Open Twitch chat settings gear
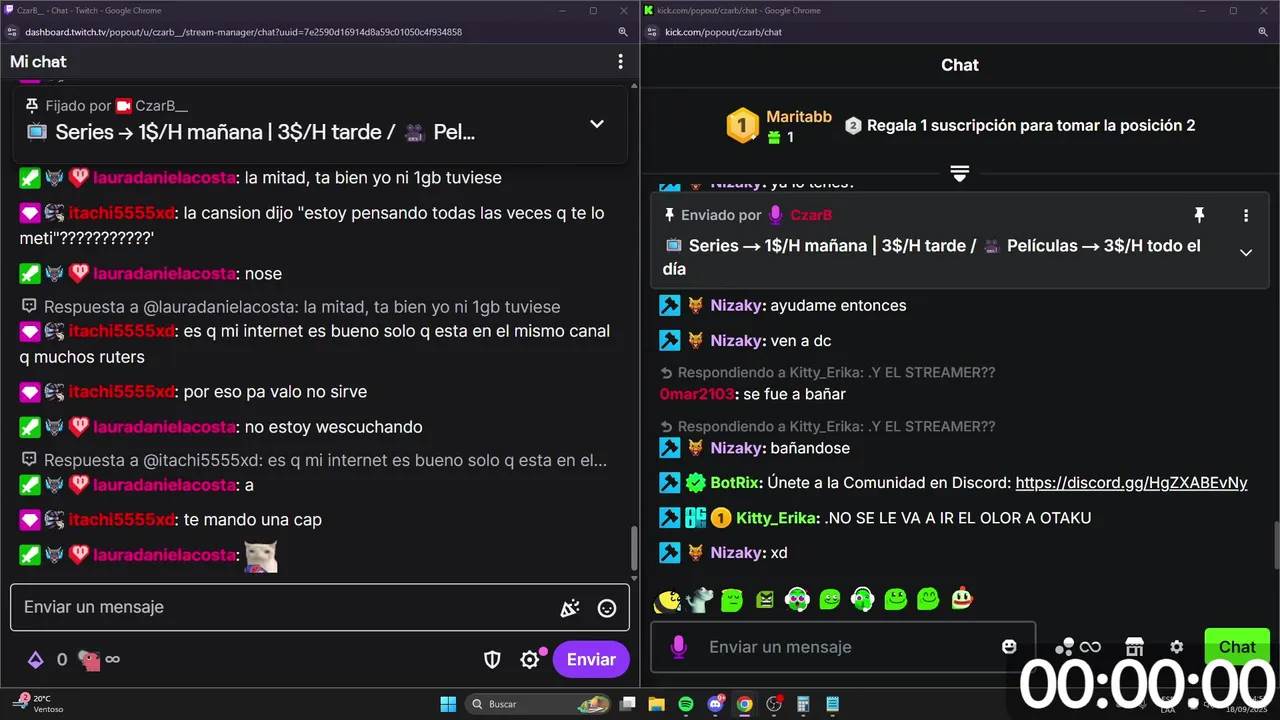Screen dimensions: 1280x720 pyautogui.click(x=530, y=659)
